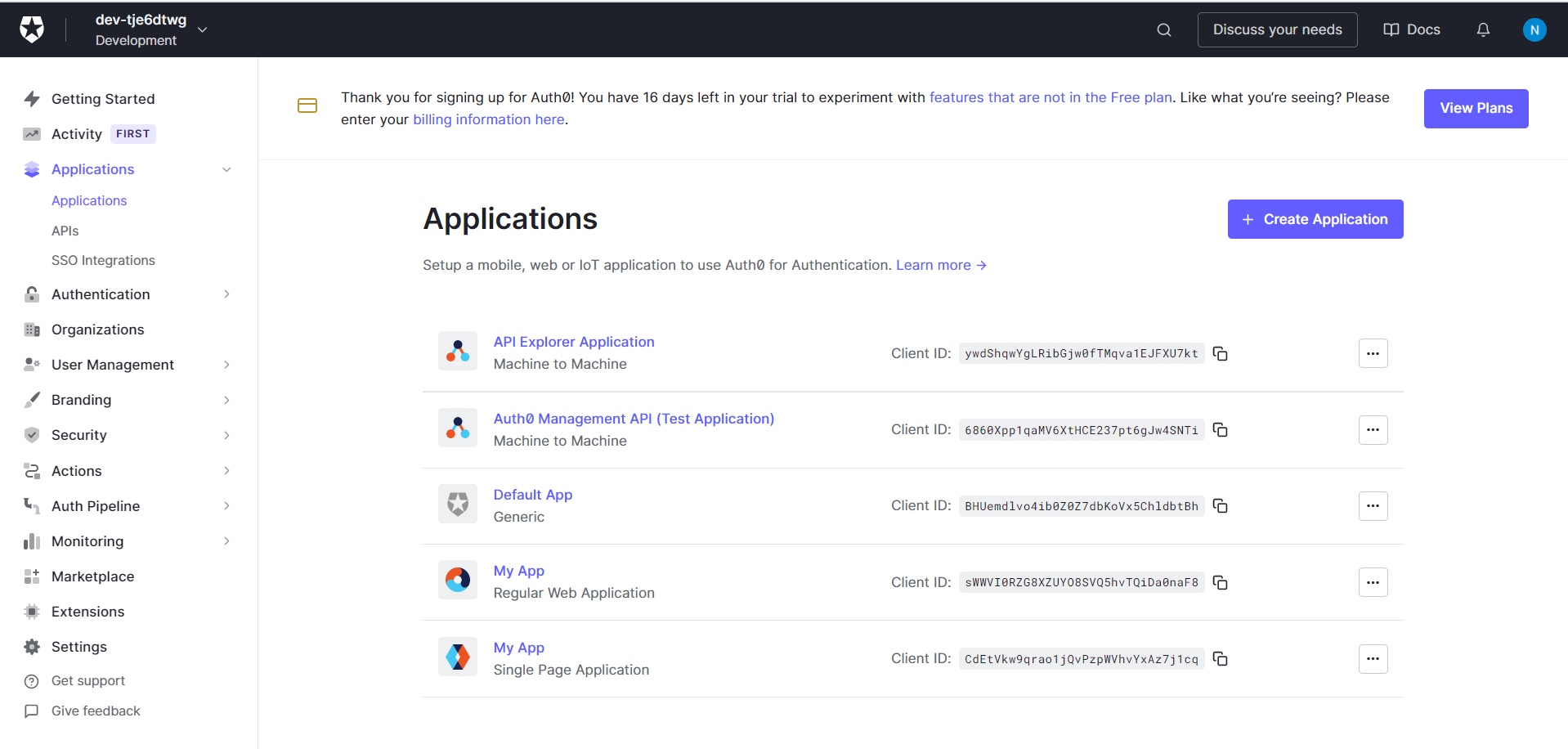This screenshot has width=1568, height=749.
Task: Click the Discuss your needs button
Action: click(1277, 29)
